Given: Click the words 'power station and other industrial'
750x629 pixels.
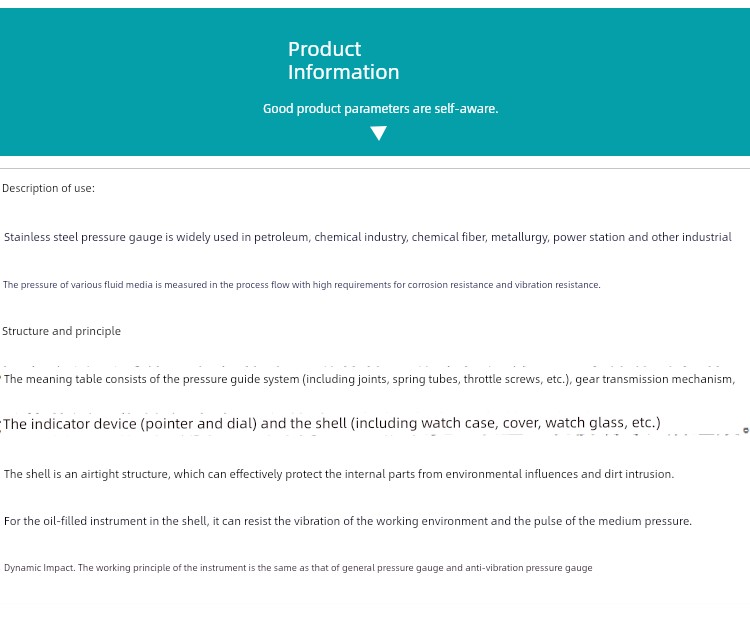Looking at the screenshot, I should [642, 237].
